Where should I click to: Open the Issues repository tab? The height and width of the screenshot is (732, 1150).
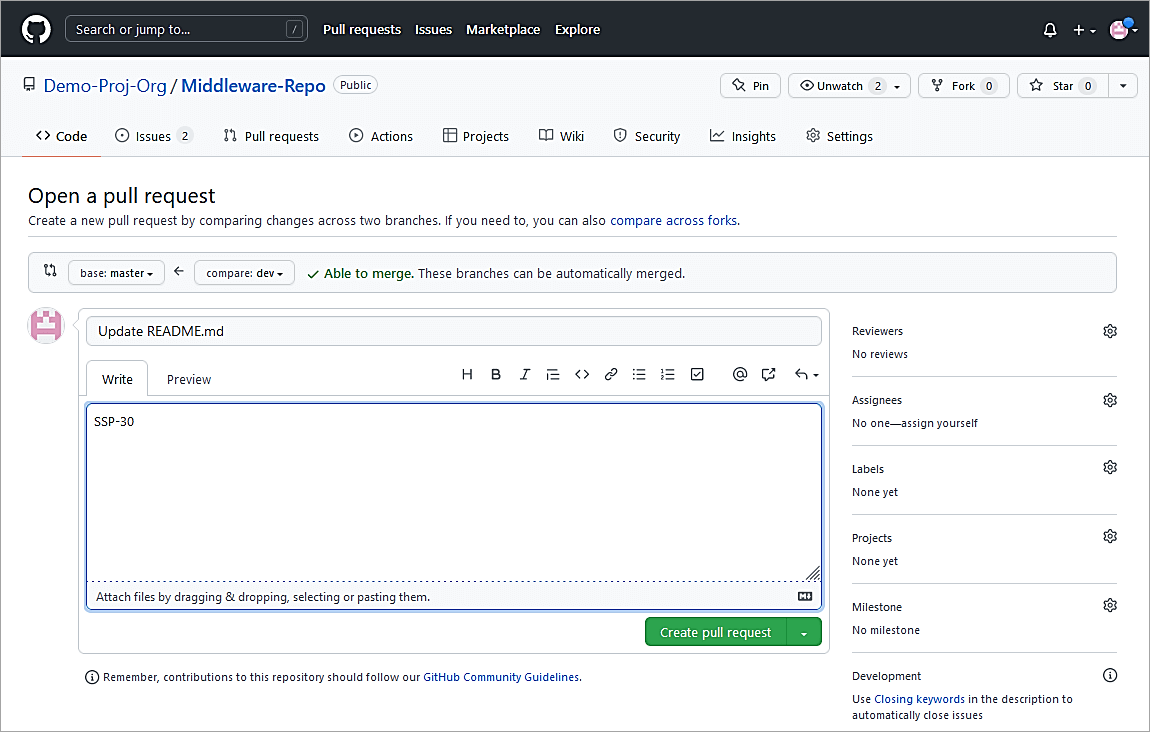[x=153, y=136]
